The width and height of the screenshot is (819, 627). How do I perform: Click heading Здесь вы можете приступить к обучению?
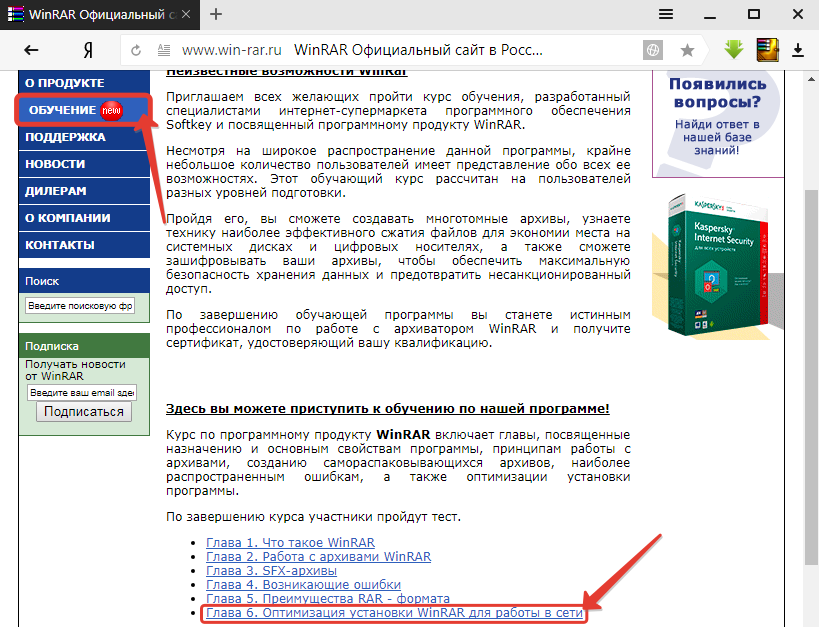[x=388, y=409]
